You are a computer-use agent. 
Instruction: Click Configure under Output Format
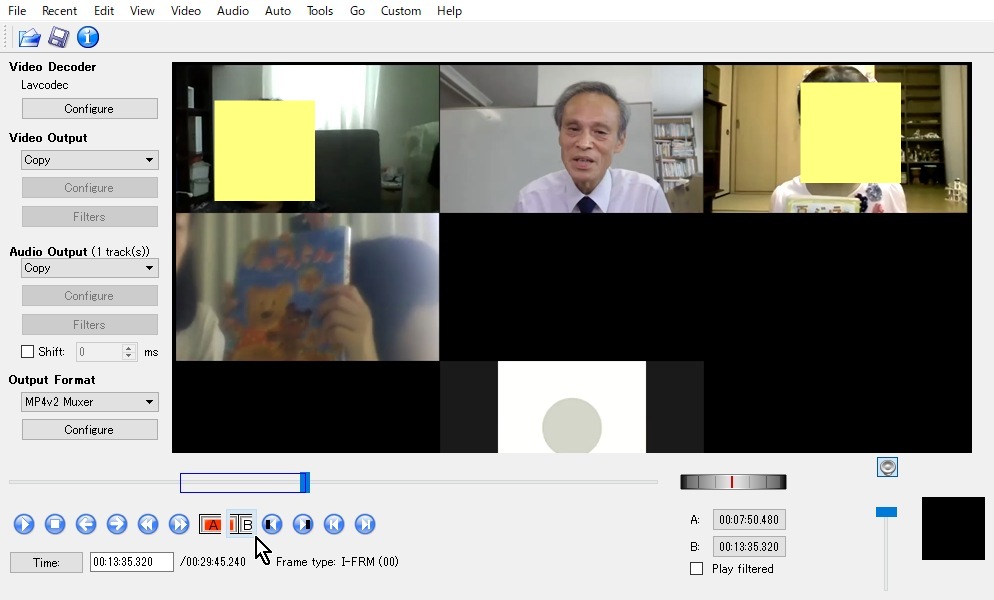point(90,429)
